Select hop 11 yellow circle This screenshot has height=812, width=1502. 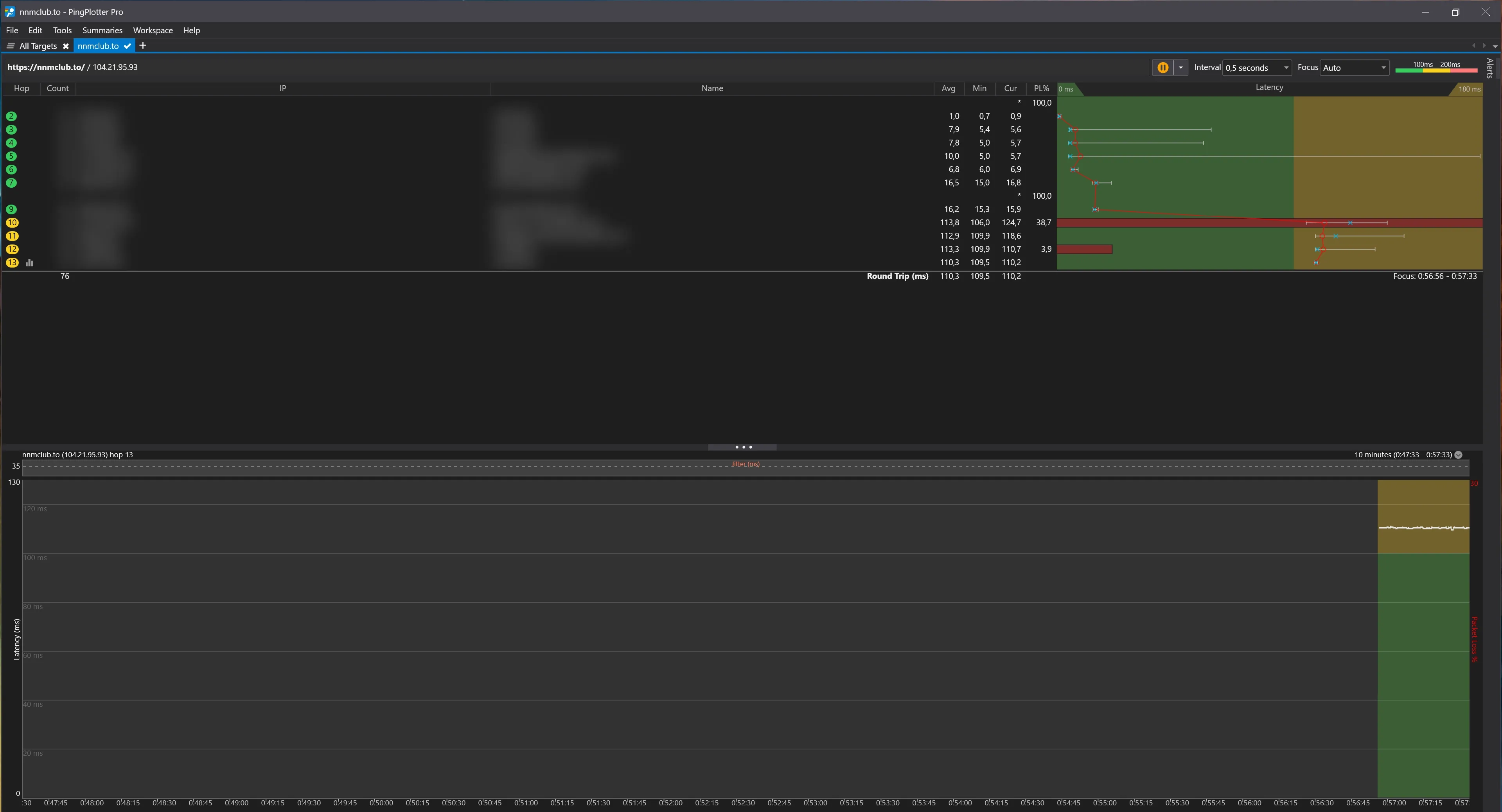12,236
